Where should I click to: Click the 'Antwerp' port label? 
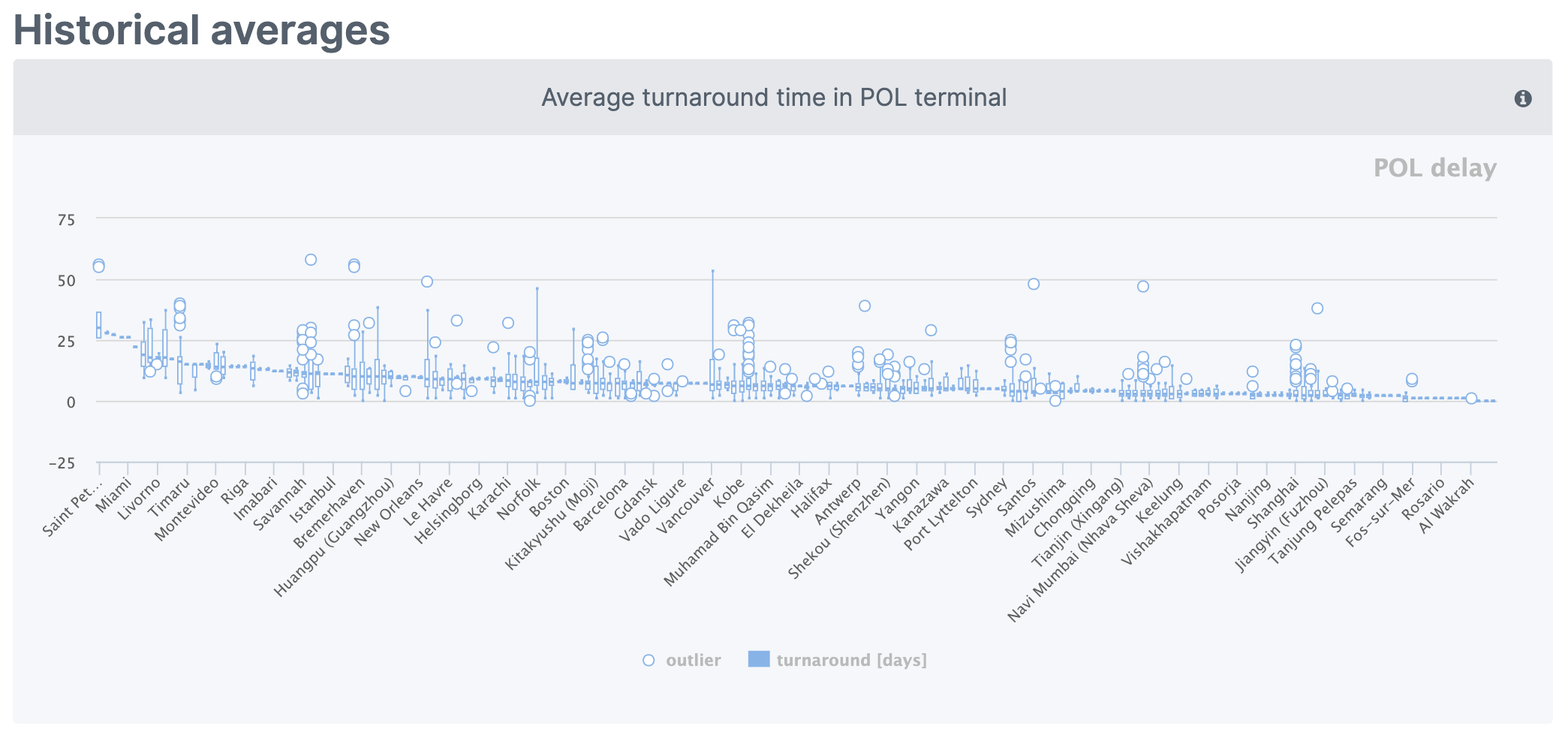[839, 502]
